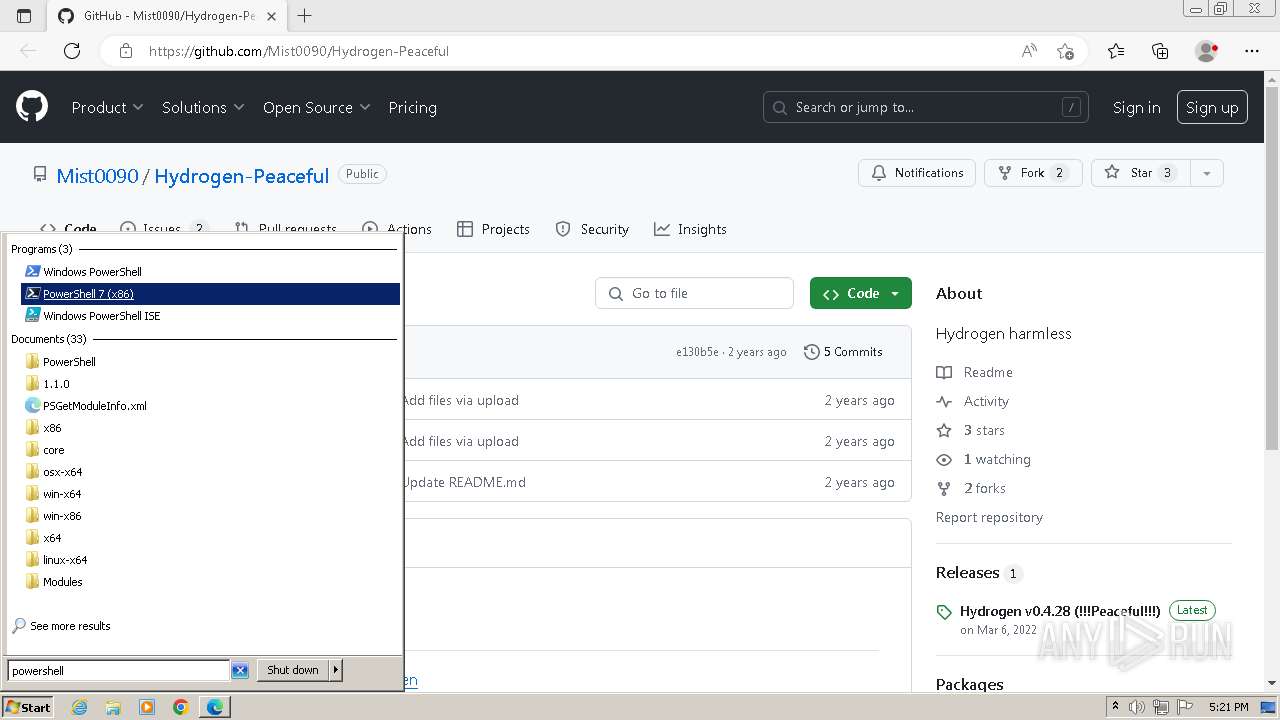Viewport: 1280px width, 720px height.
Task: Open the linux-x64 folder result
Action: point(65,560)
